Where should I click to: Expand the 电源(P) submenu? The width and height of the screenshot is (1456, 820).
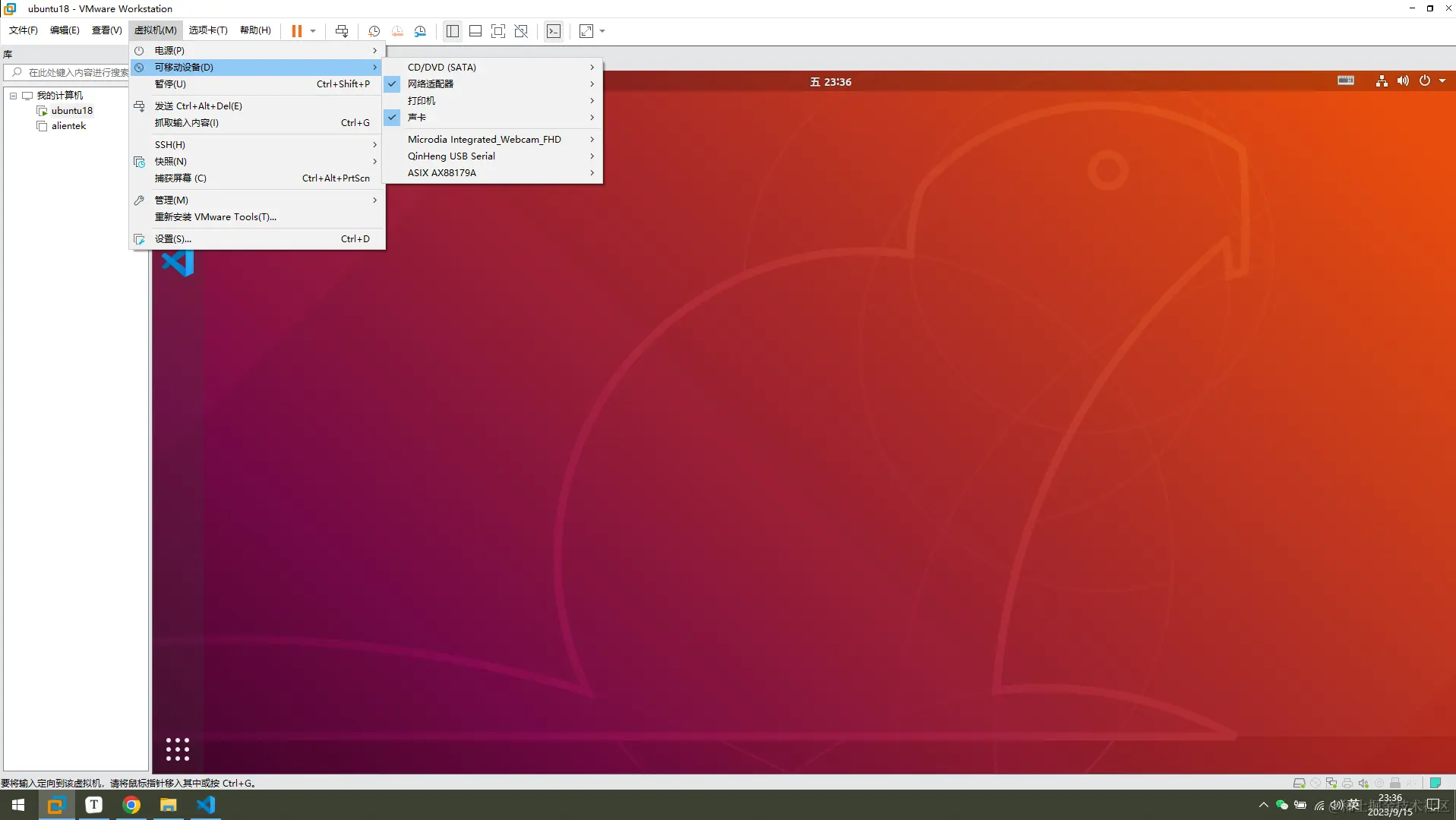[257, 50]
